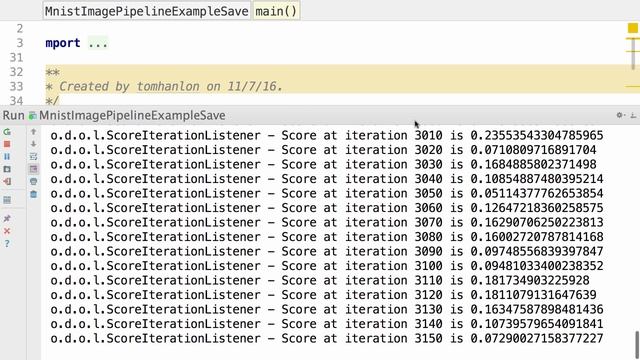640x360 pixels.
Task: Open Run panel settings gear
Action: [x=620, y=116]
